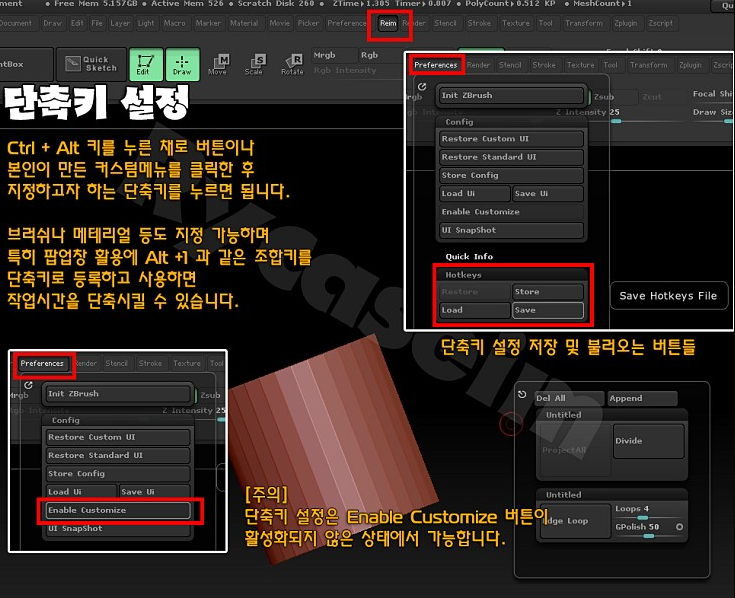Image resolution: width=735 pixels, height=598 pixels.
Task: Select the Rotate tool icon
Action: (x=292, y=64)
